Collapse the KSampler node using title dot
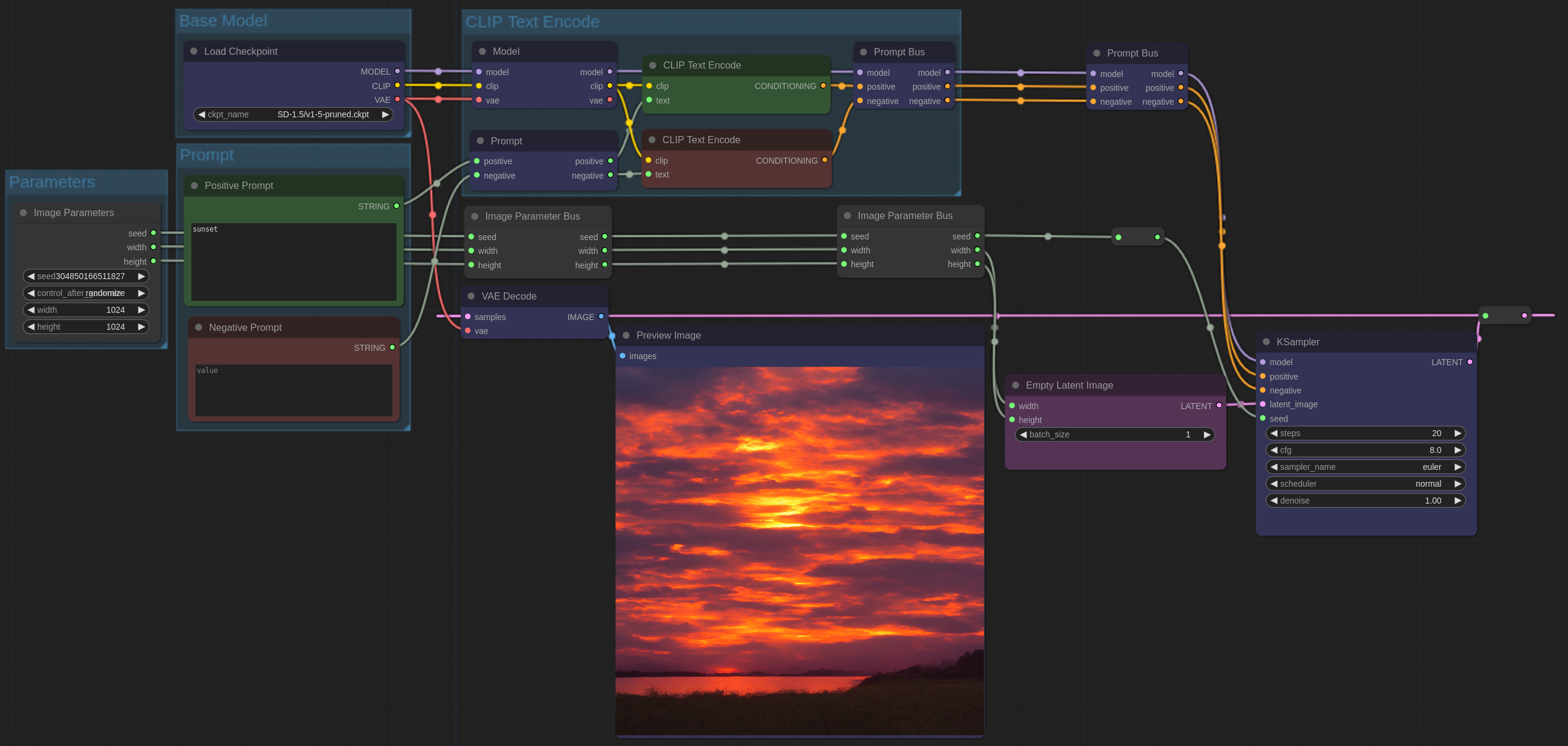This screenshot has width=1568, height=746. click(x=1266, y=341)
